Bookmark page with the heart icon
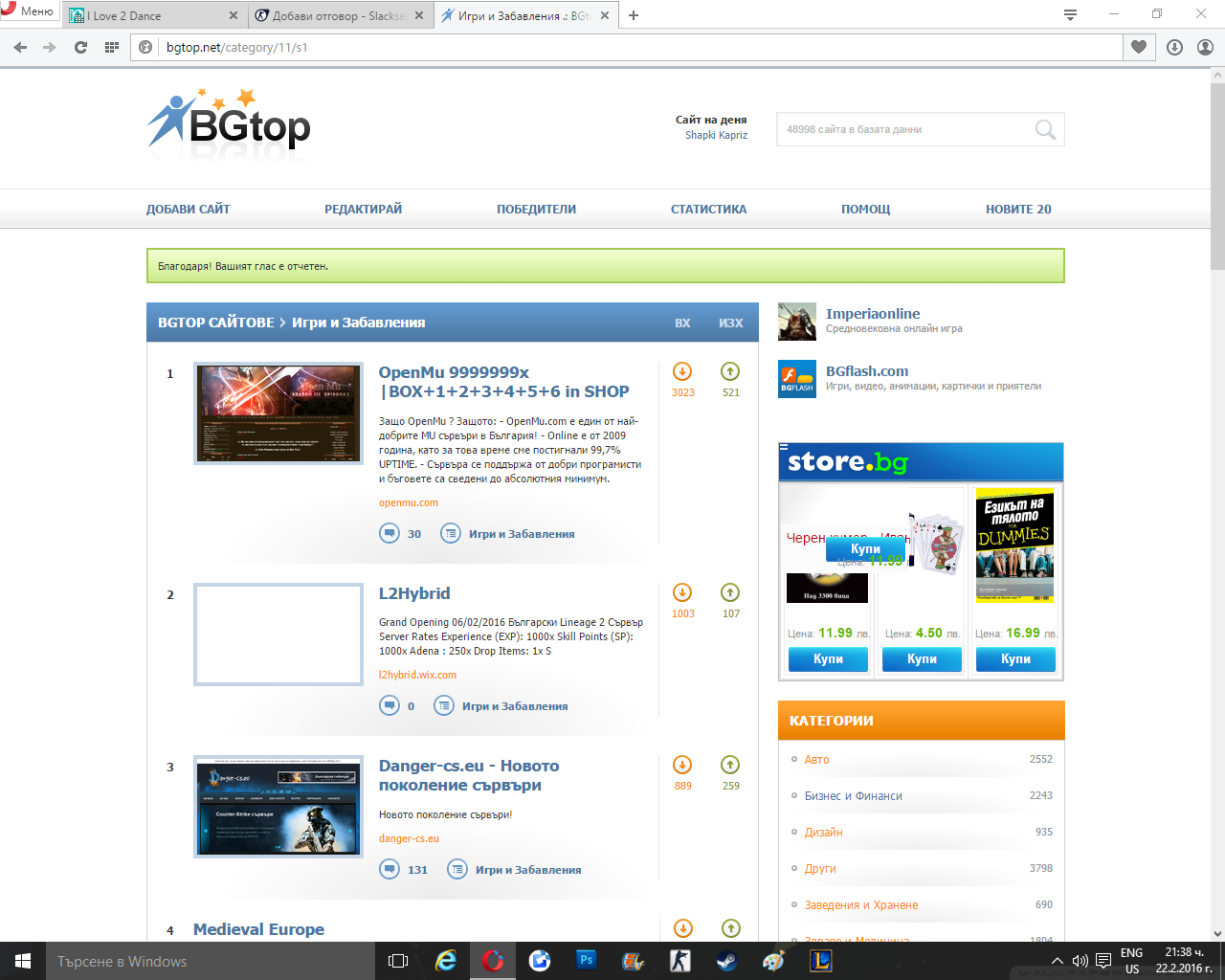This screenshot has height=980, width=1225. pos(1139,47)
